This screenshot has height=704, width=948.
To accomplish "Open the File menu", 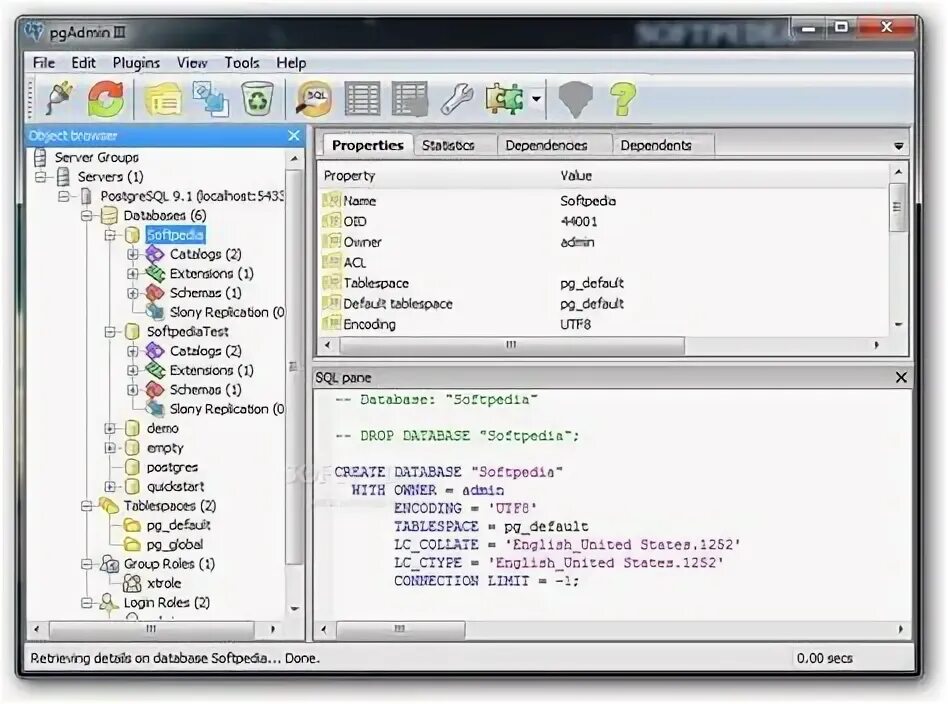I will click(44, 63).
